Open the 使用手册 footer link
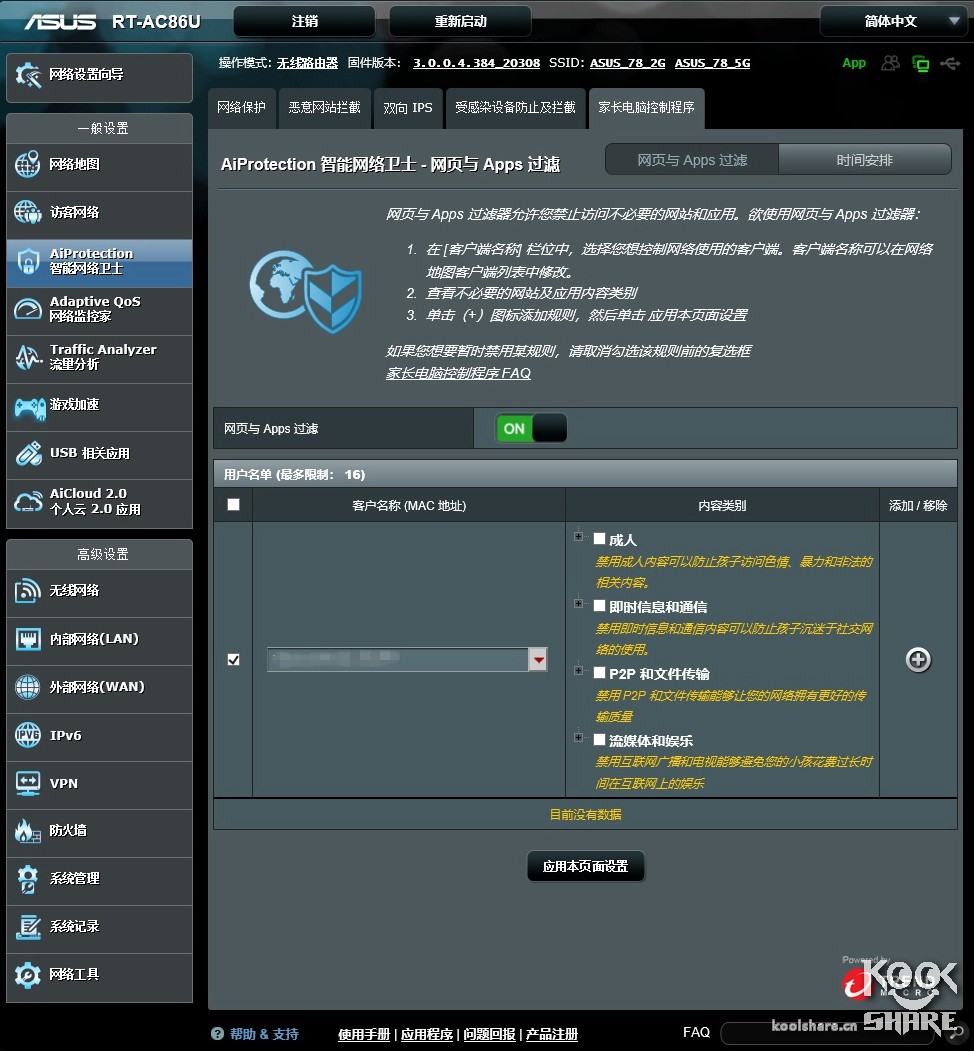This screenshot has height=1051, width=974. pyautogui.click(x=364, y=1034)
